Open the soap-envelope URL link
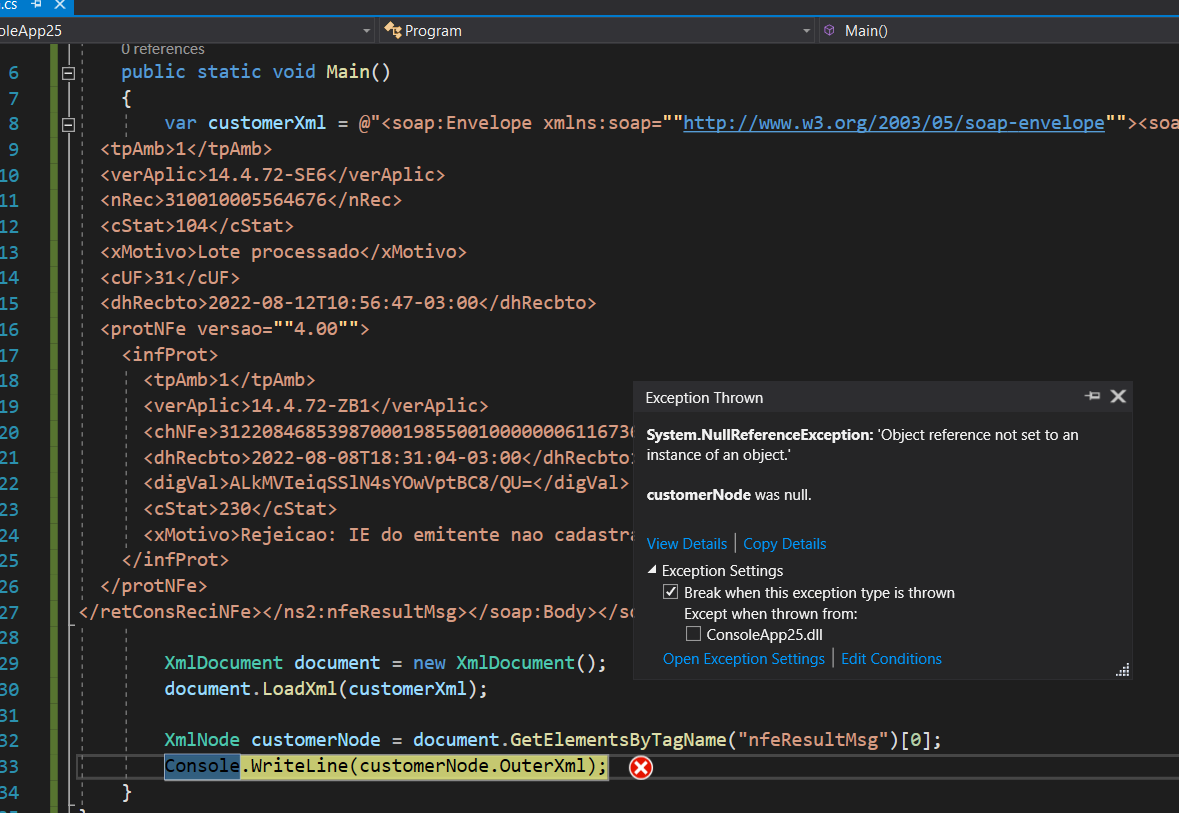This screenshot has width=1179, height=813. pyautogui.click(x=893, y=123)
